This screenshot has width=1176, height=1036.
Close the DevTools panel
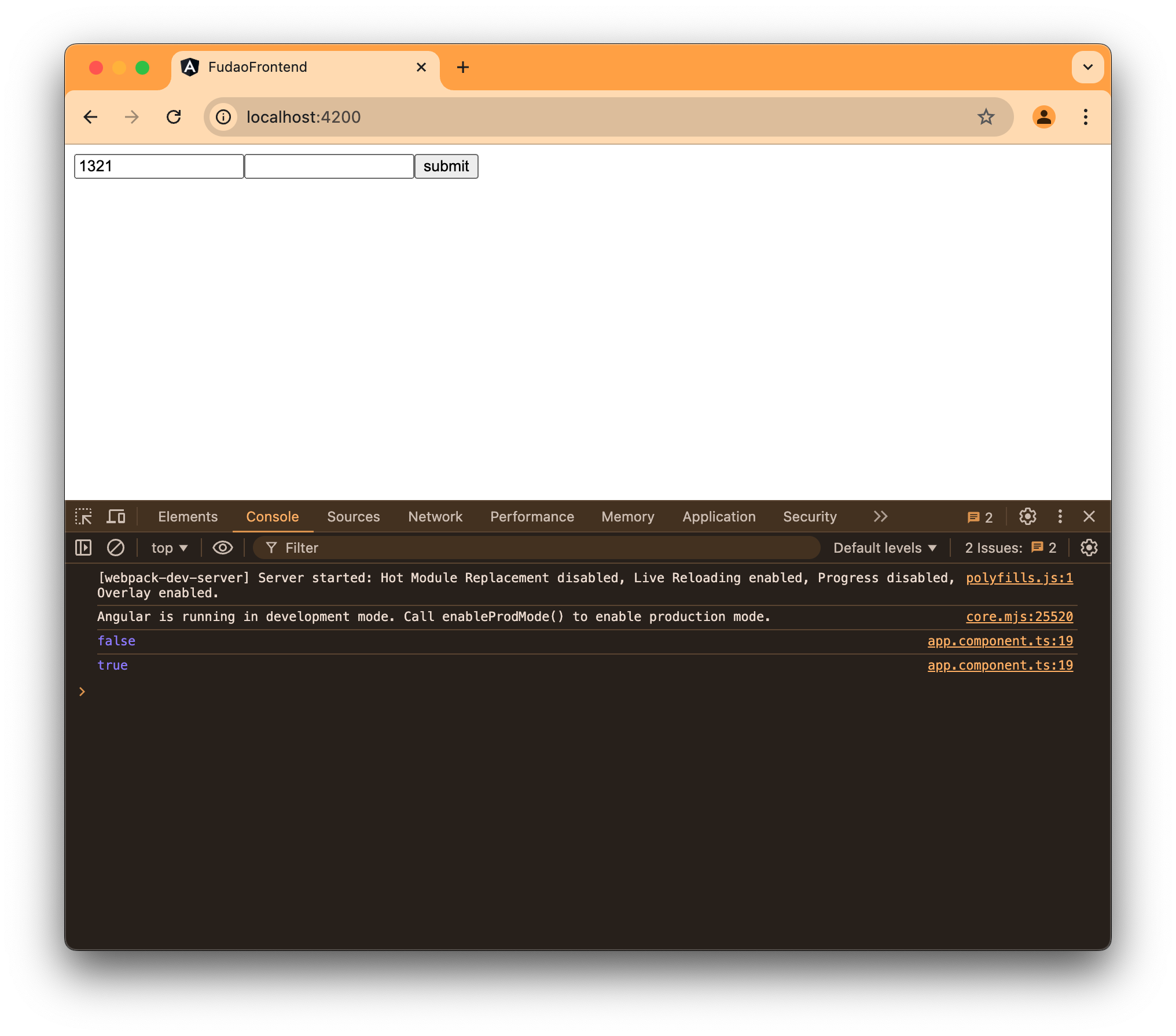(x=1090, y=516)
